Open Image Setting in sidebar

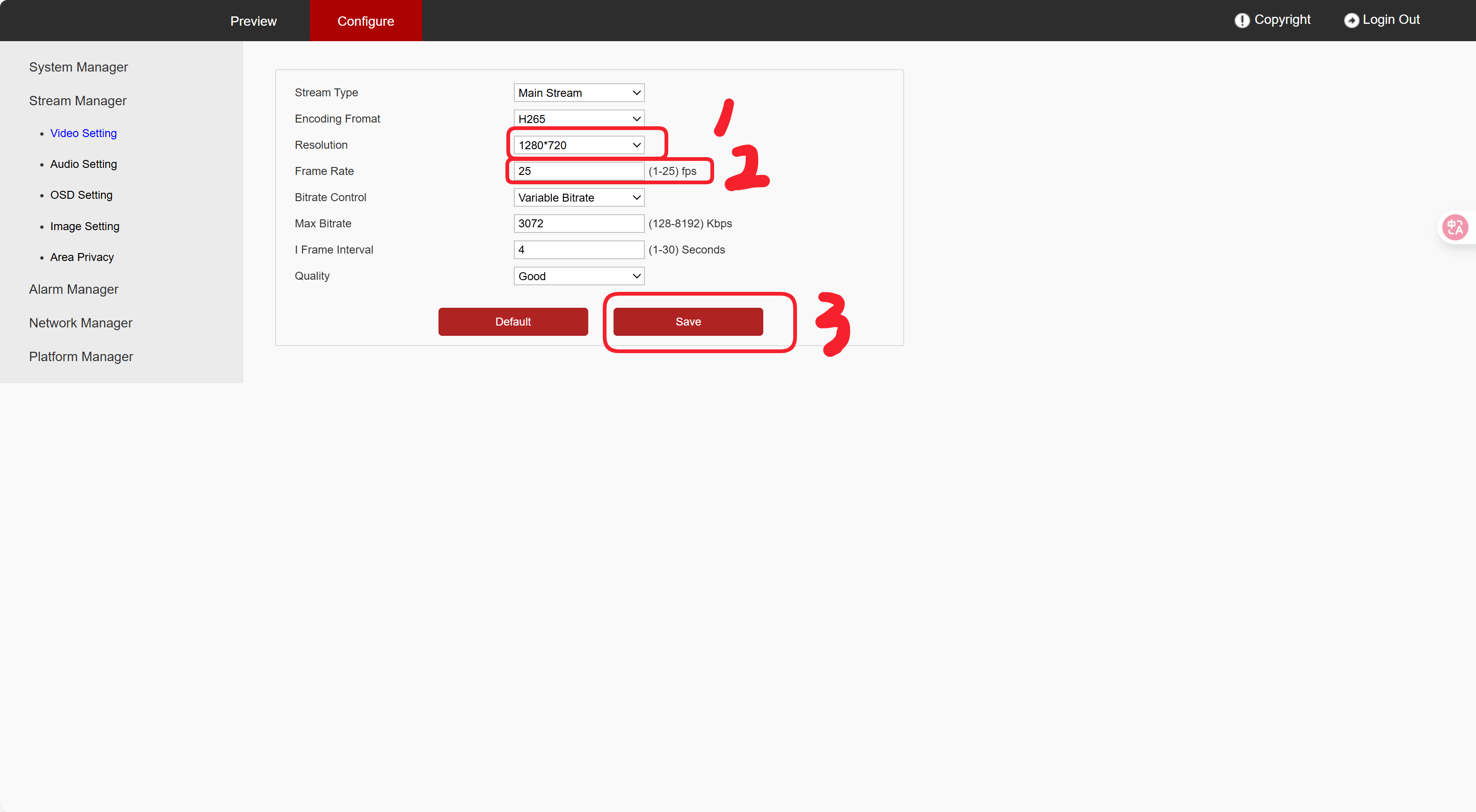(x=85, y=226)
